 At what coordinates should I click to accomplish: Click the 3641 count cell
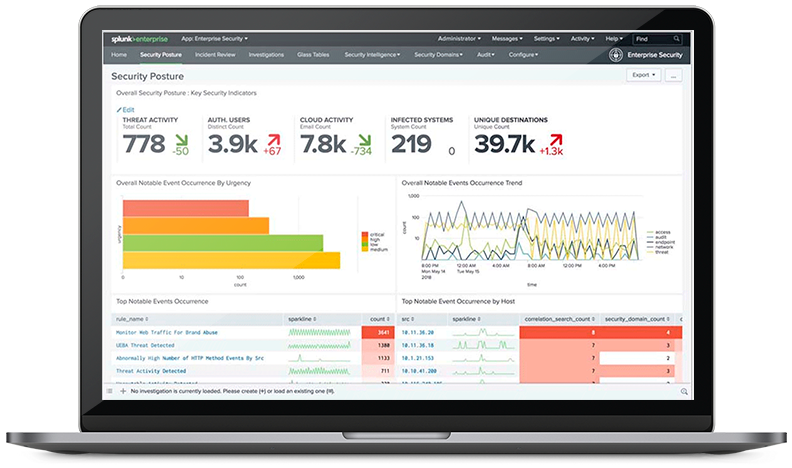click(x=378, y=333)
